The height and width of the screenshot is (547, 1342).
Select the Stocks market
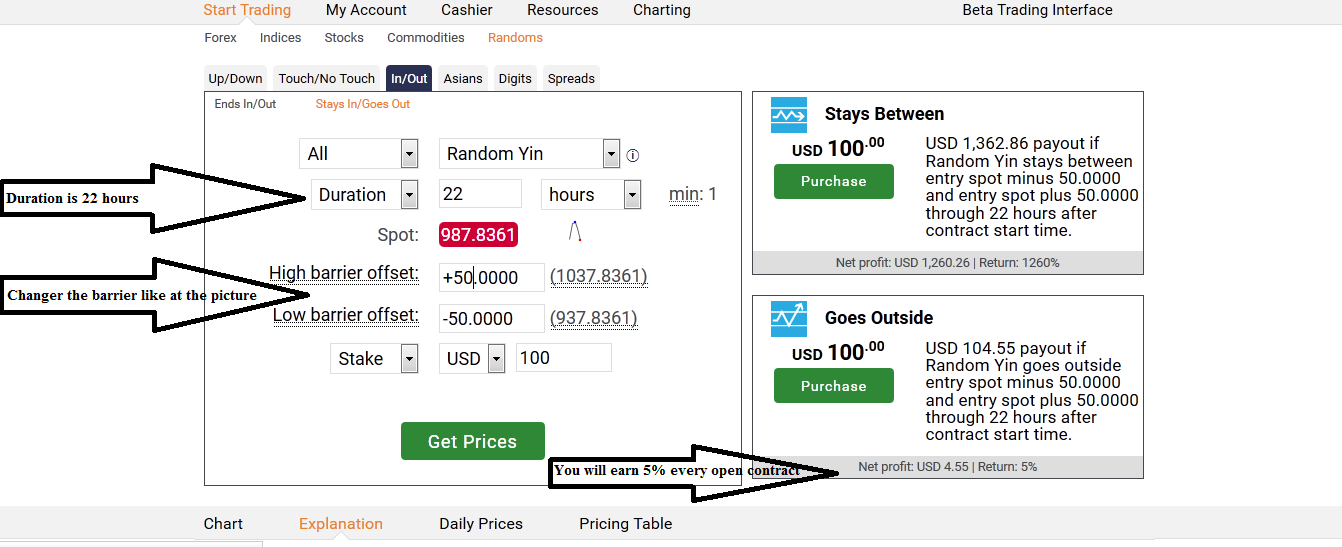coord(344,38)
